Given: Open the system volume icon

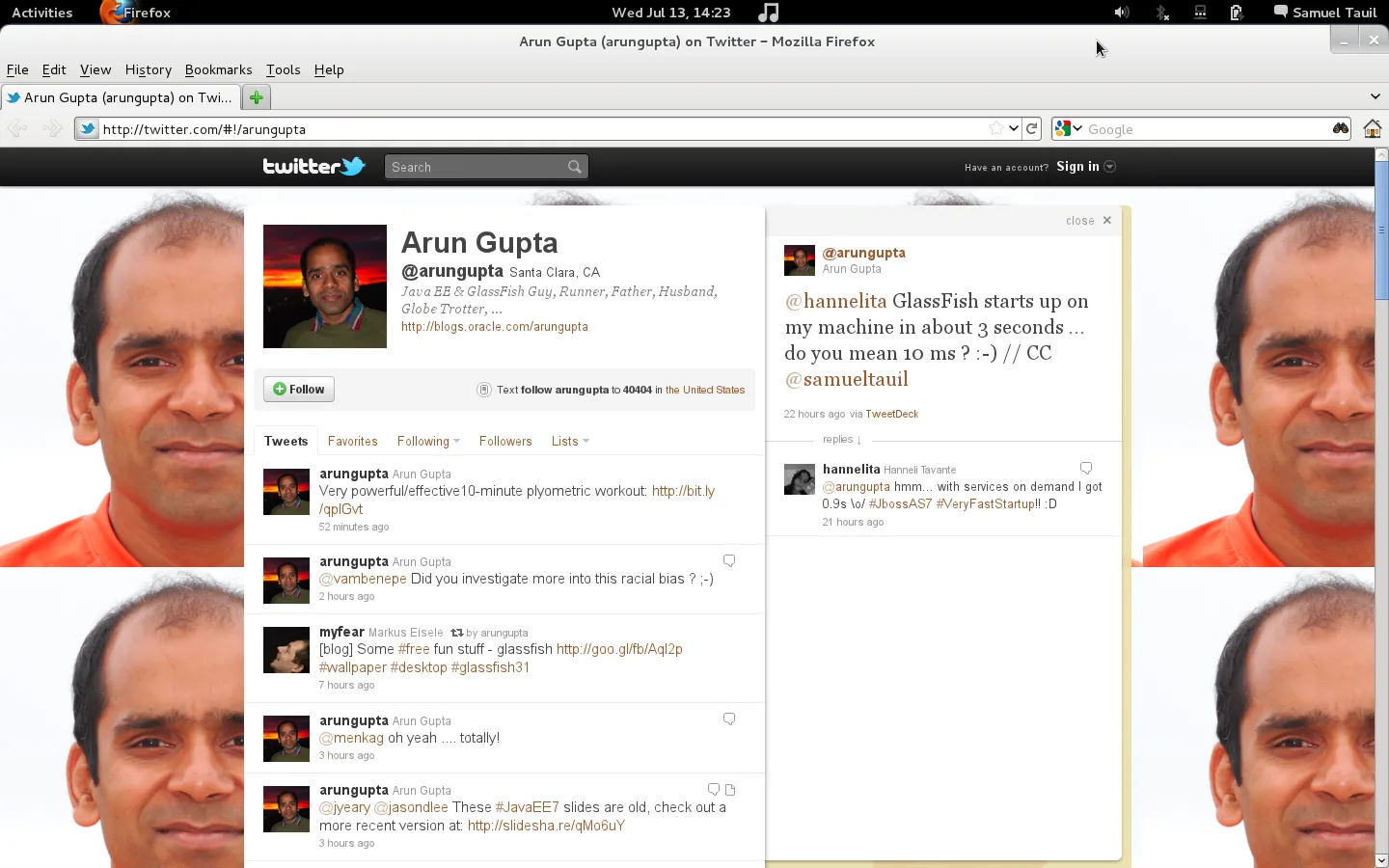Looking at the screenshot, I should point(1121,13).
